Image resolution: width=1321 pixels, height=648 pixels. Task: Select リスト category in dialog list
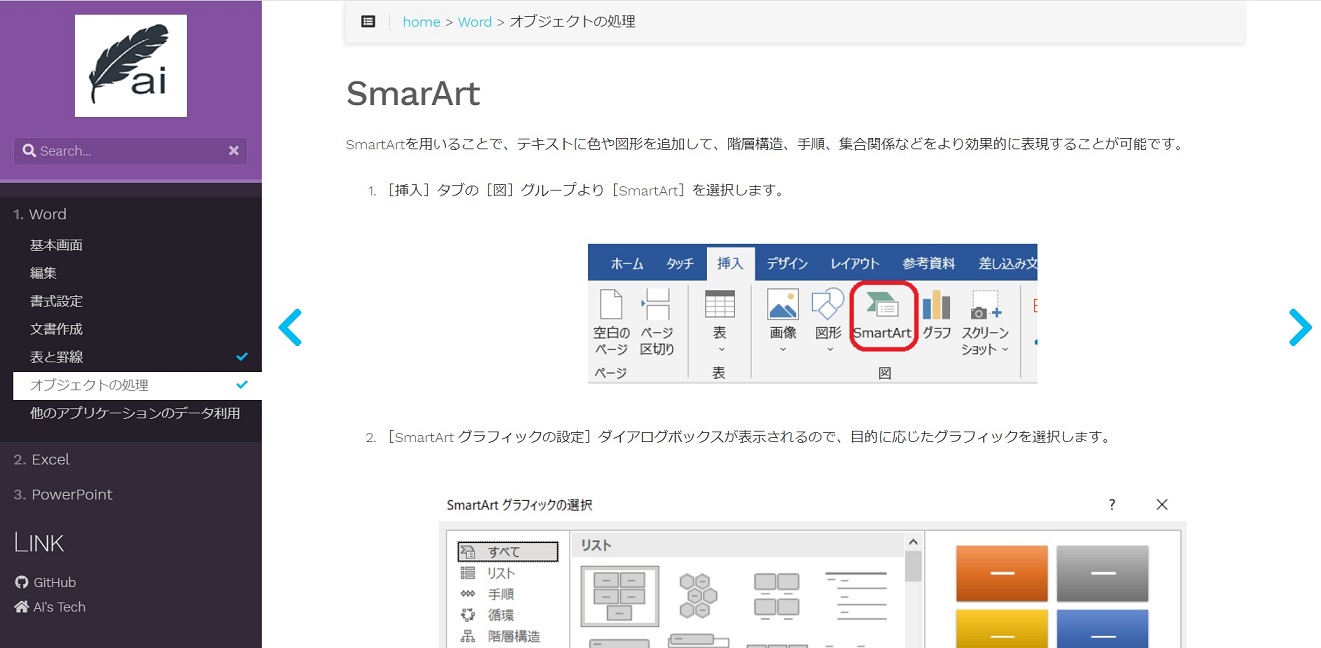pyautogui.click(x=501, y=573)
